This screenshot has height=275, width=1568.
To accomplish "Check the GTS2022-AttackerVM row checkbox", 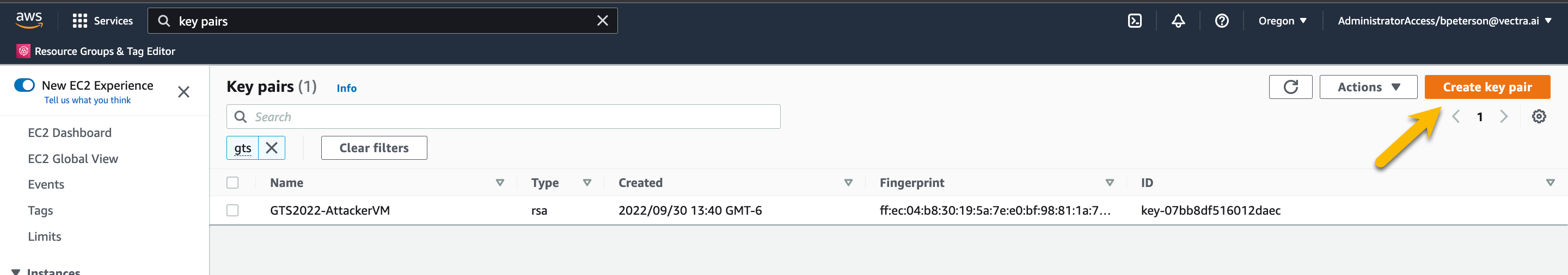I will pyautogui.click(x=232, y=210).
